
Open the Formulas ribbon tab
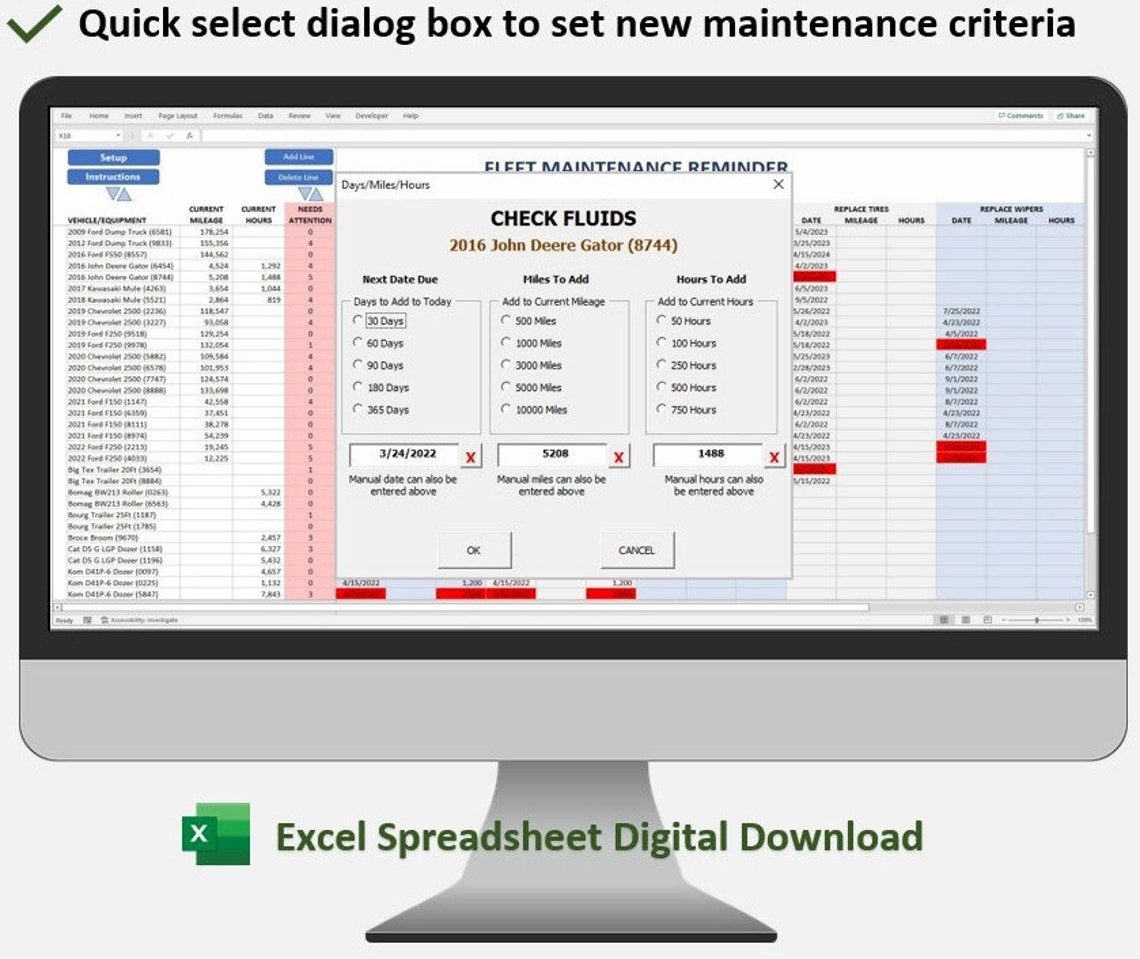click(228, 116)
